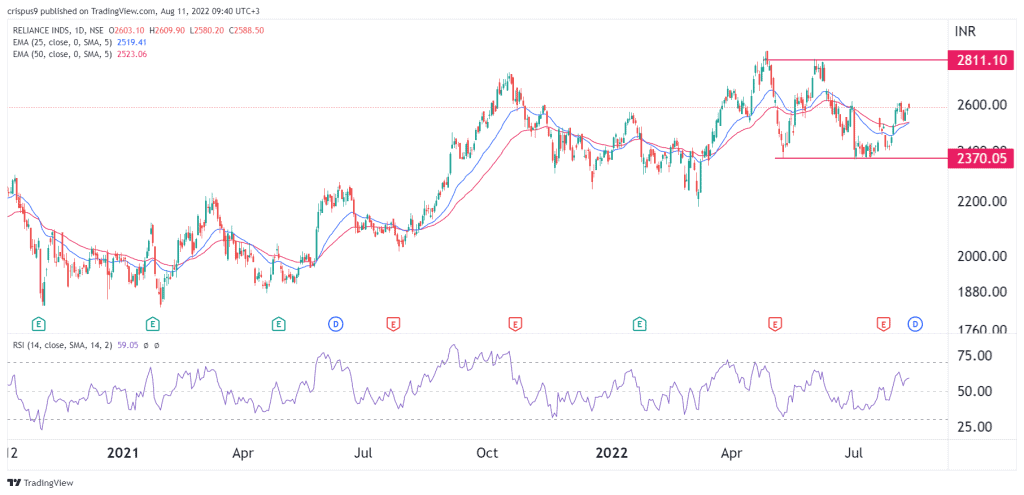This screenshot has width=1024, height=495.
Task: Click the blue D dividend marker before July 2021
Action: [x=336, y=323]
